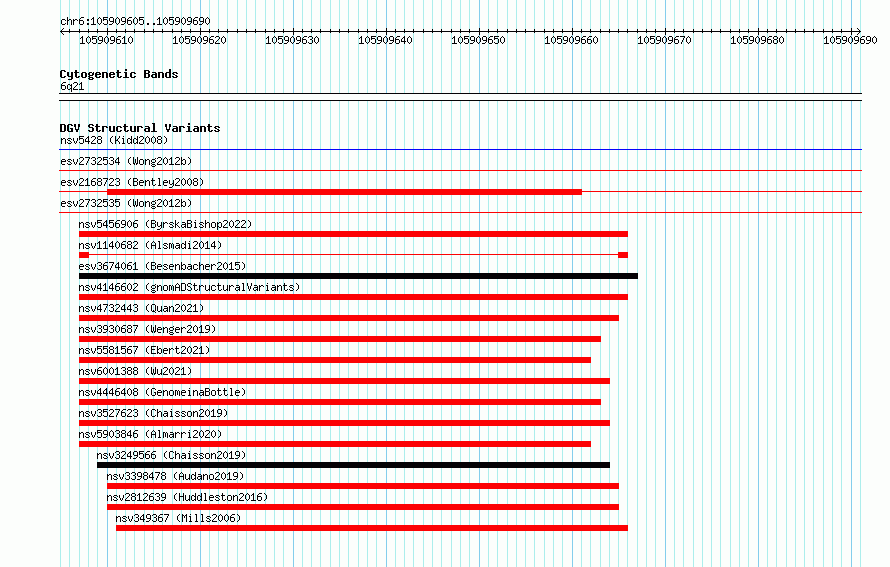Image resolution: width=890 pixels, height=567 pixels.
Task: Click the red bar under nsv3527623
Action: tap(345, 423)
